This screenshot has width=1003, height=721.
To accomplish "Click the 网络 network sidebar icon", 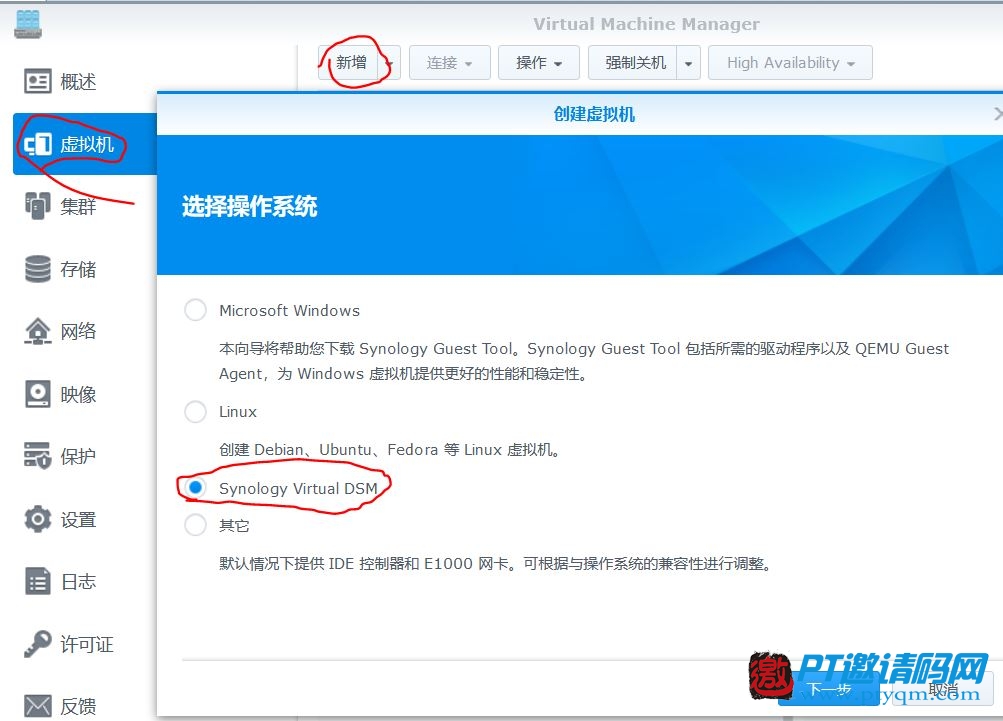I will click(x=38, y=331).
